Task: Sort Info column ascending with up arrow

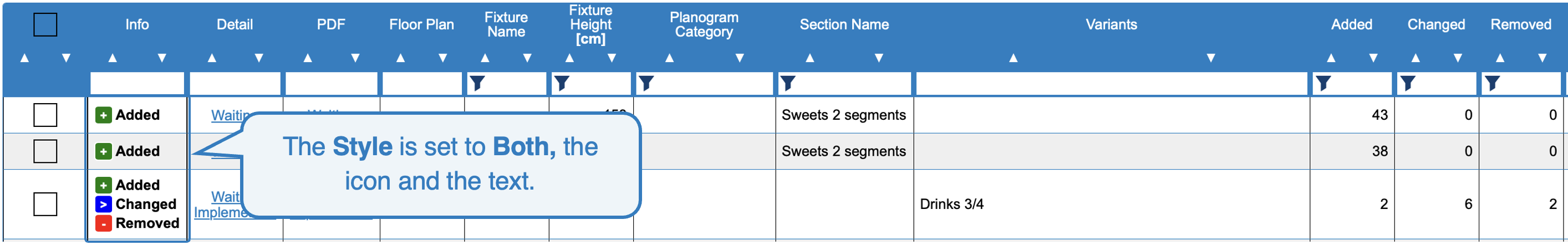Action: (x=113, y=58)
